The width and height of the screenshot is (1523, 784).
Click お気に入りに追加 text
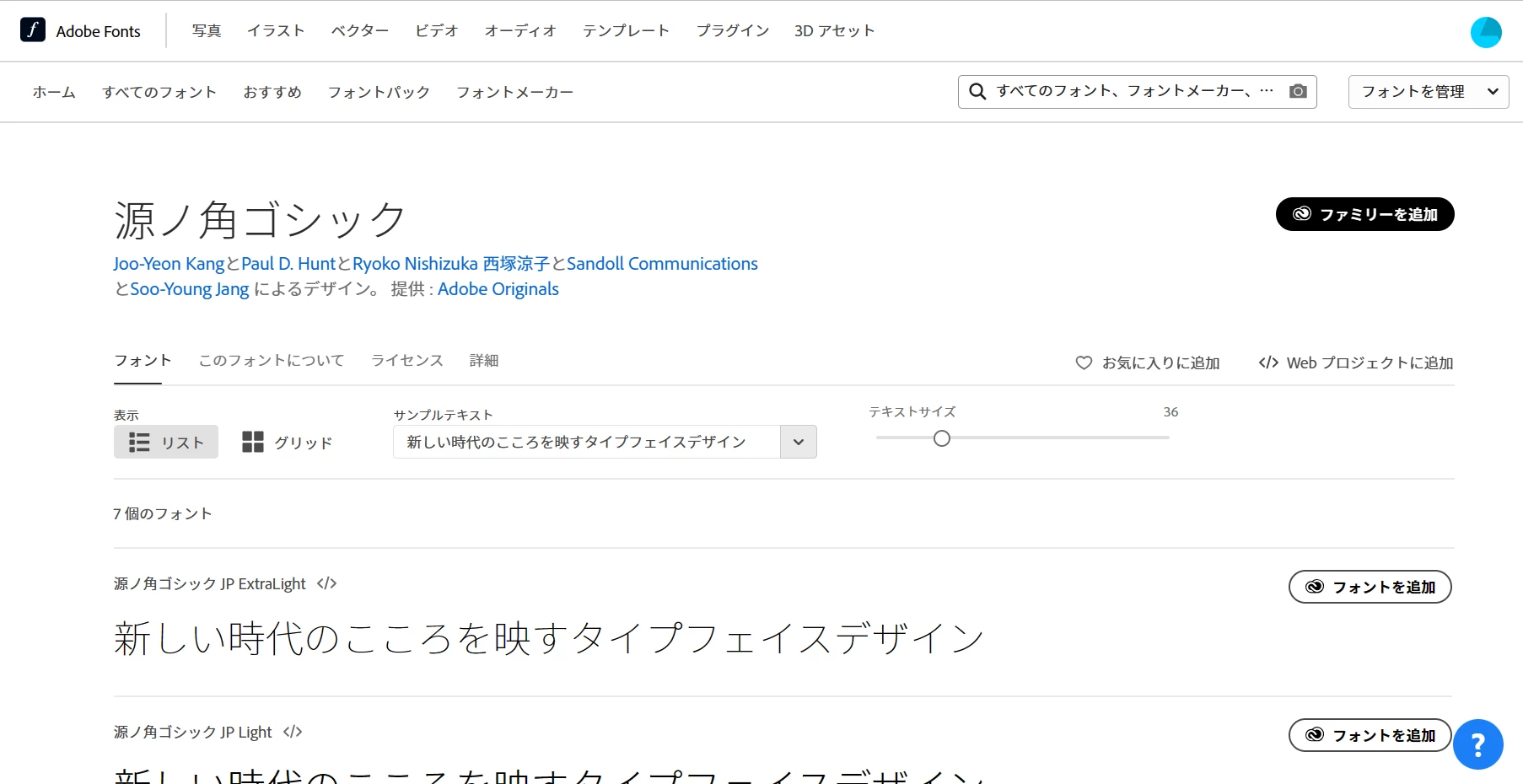point(1160,363)
